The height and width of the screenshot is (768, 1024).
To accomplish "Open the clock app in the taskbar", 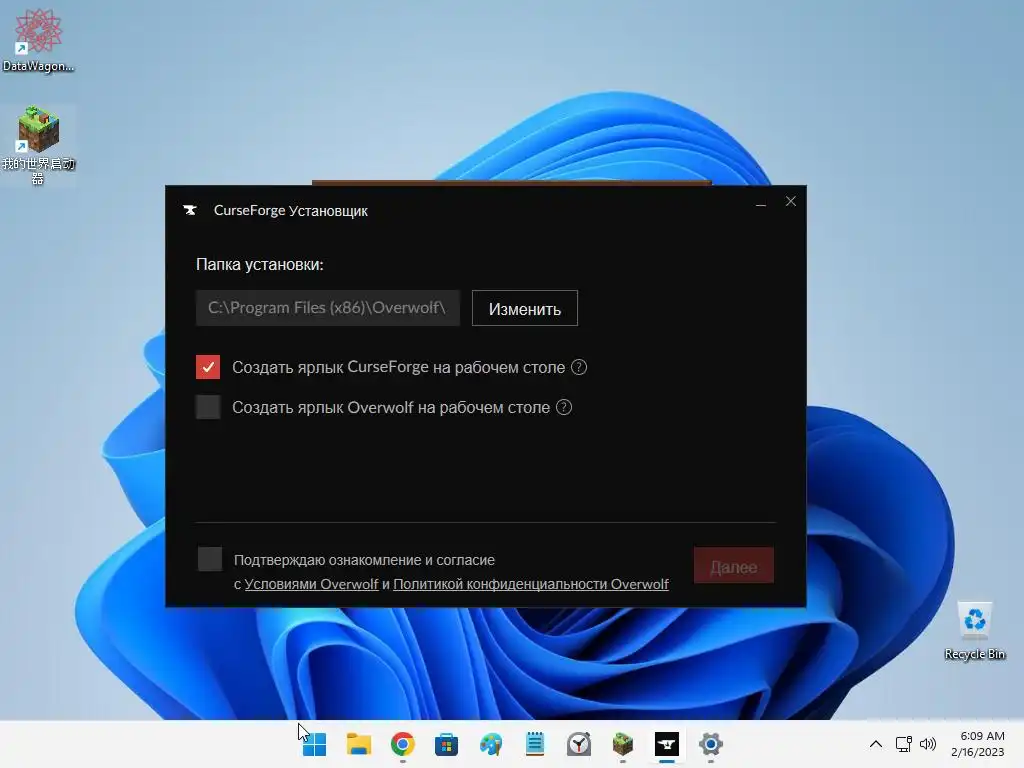I will click(x=579, y=744).
